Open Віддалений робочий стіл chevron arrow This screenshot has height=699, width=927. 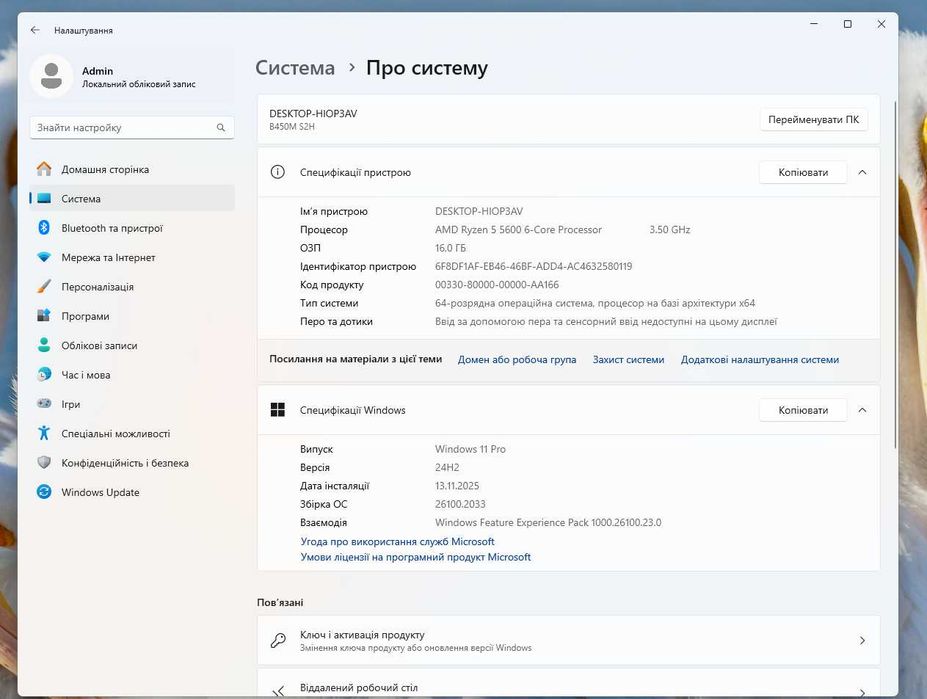click(x=862, y=692)
